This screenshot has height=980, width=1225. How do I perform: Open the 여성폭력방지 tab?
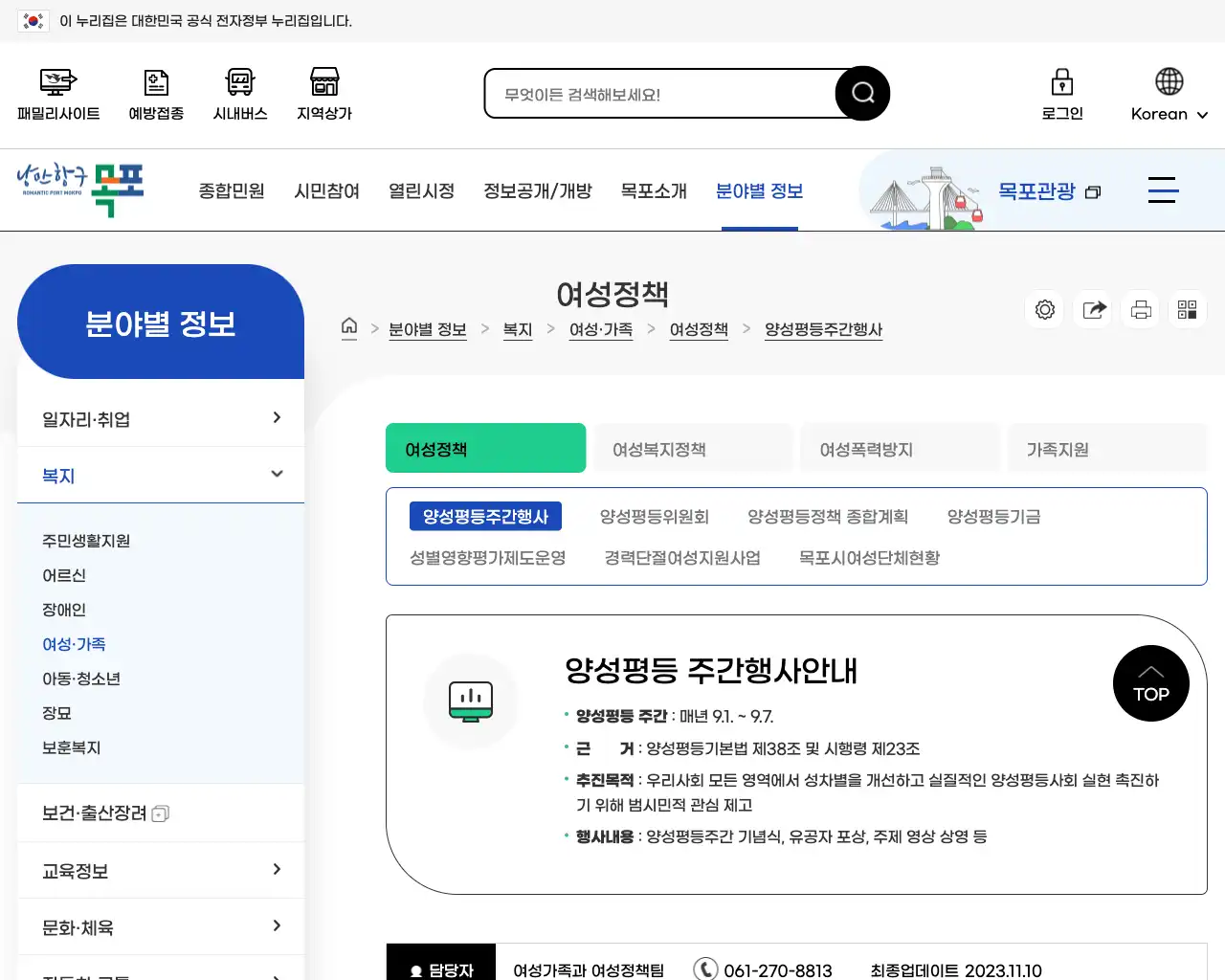coord(900,448)
